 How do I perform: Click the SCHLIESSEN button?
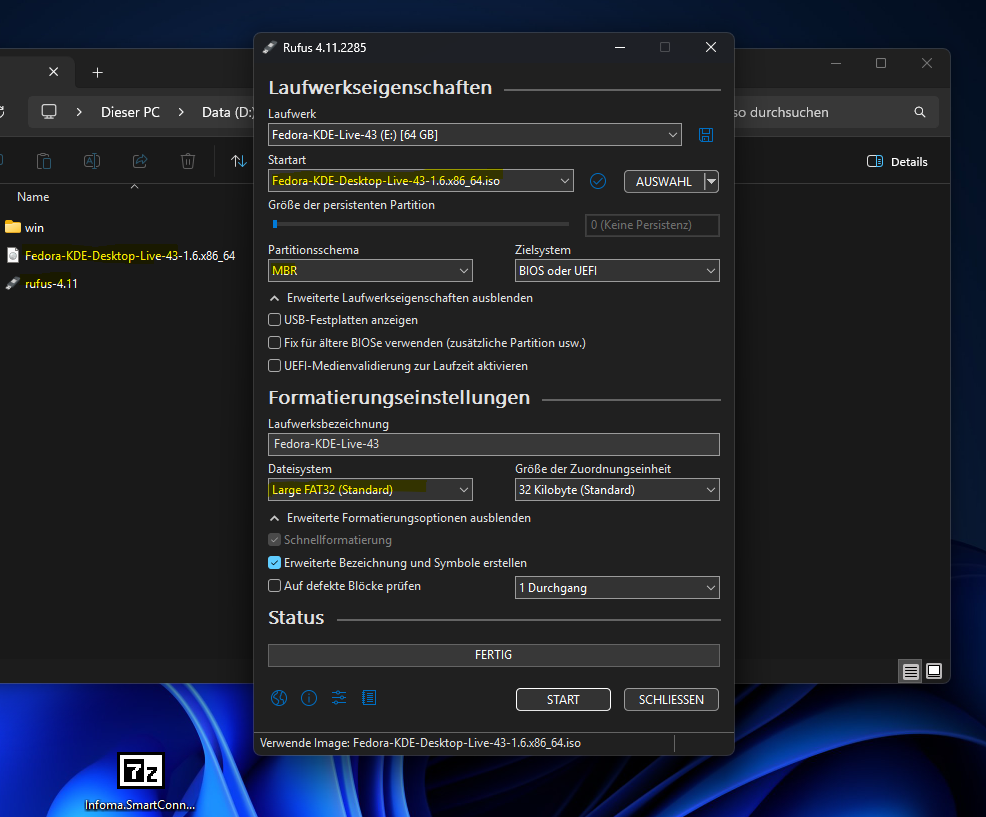[x=671, y=699]
